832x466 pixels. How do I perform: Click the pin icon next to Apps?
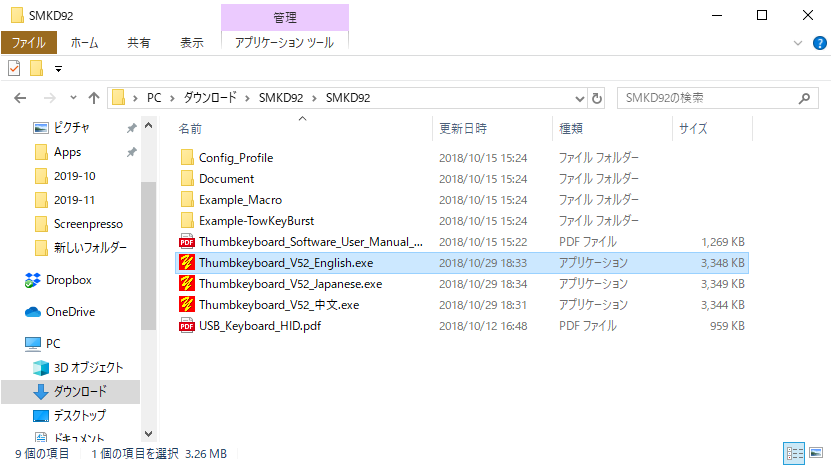point(131,152)
